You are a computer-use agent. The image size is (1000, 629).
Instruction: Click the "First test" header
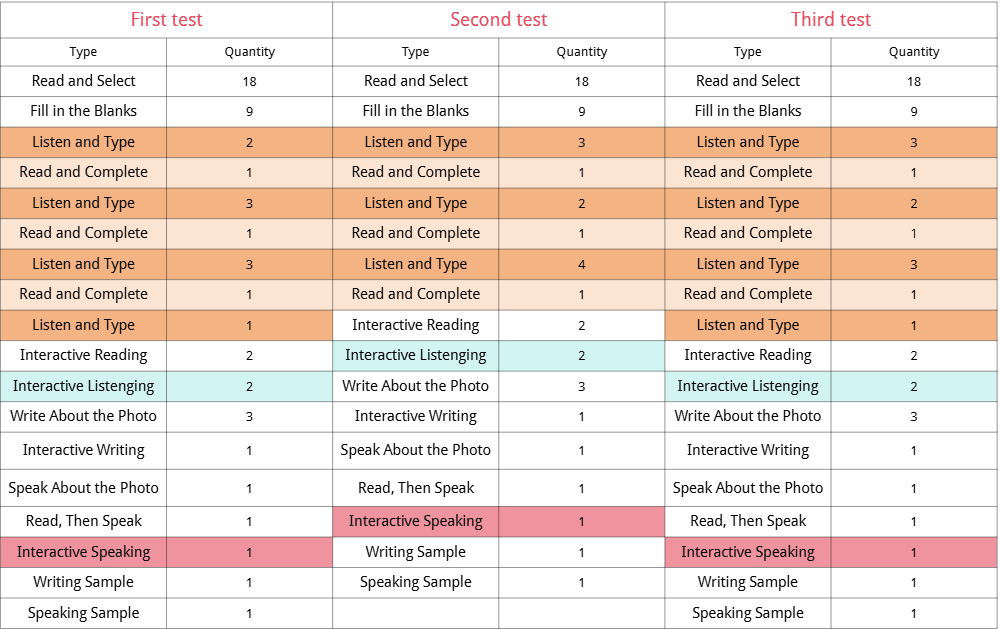(x=166, y=20)
